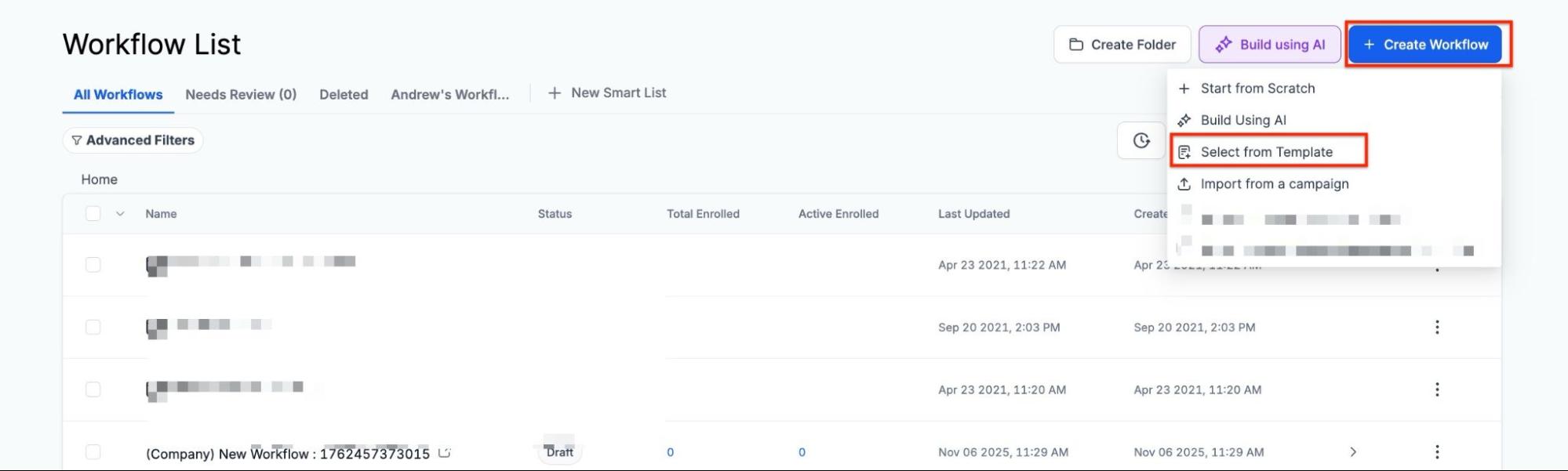This screenshot has height=471, width=1568.
Task: Click the Advanced Filters funnel icon
Action: [77, 141]
